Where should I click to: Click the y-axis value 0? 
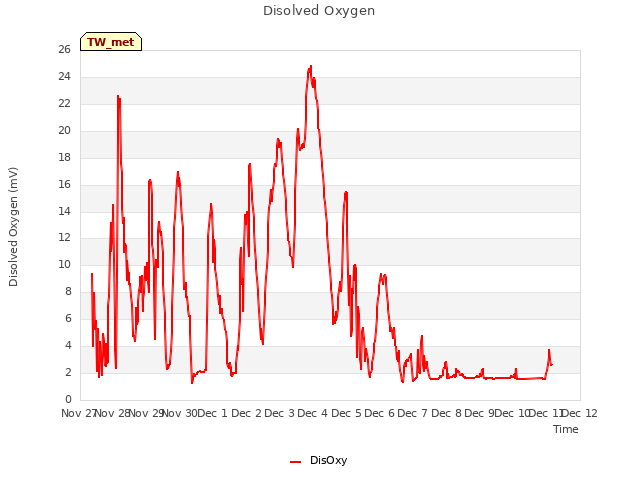tap(68, 399)
